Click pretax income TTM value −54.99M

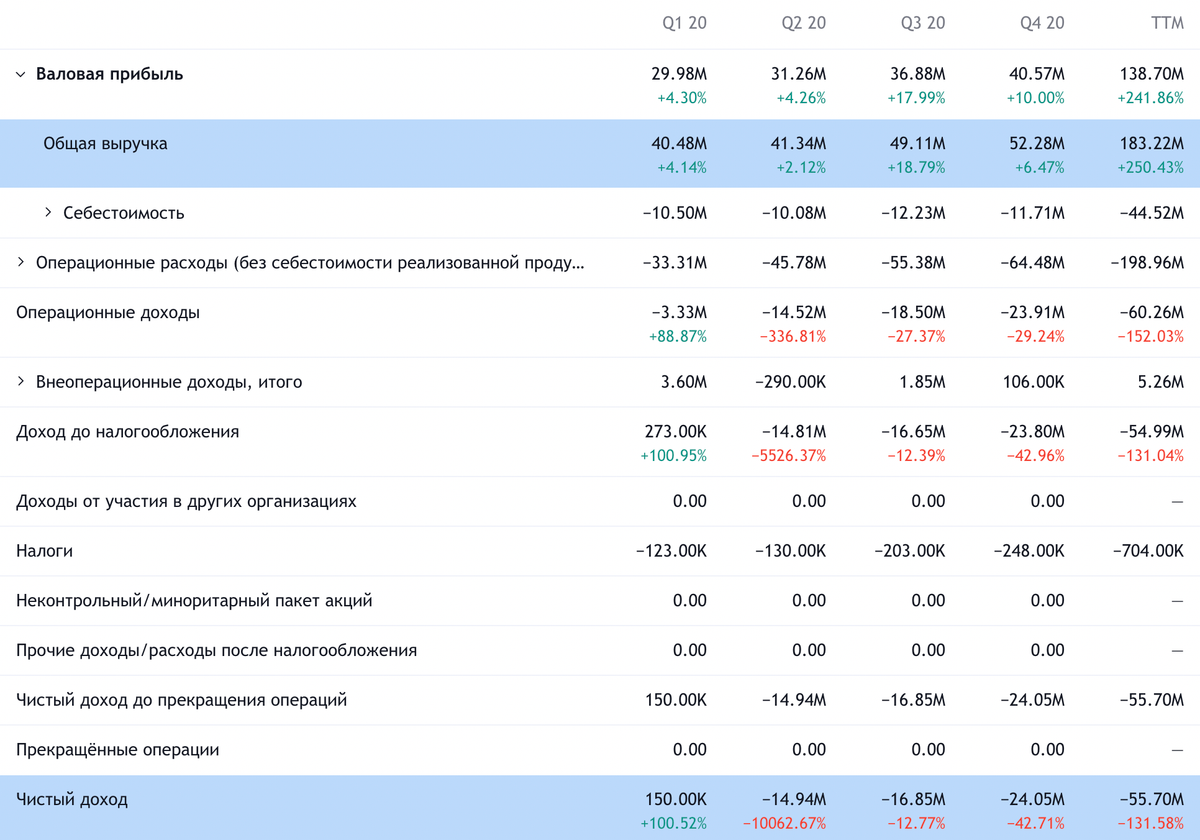(x=1151, y=432)
